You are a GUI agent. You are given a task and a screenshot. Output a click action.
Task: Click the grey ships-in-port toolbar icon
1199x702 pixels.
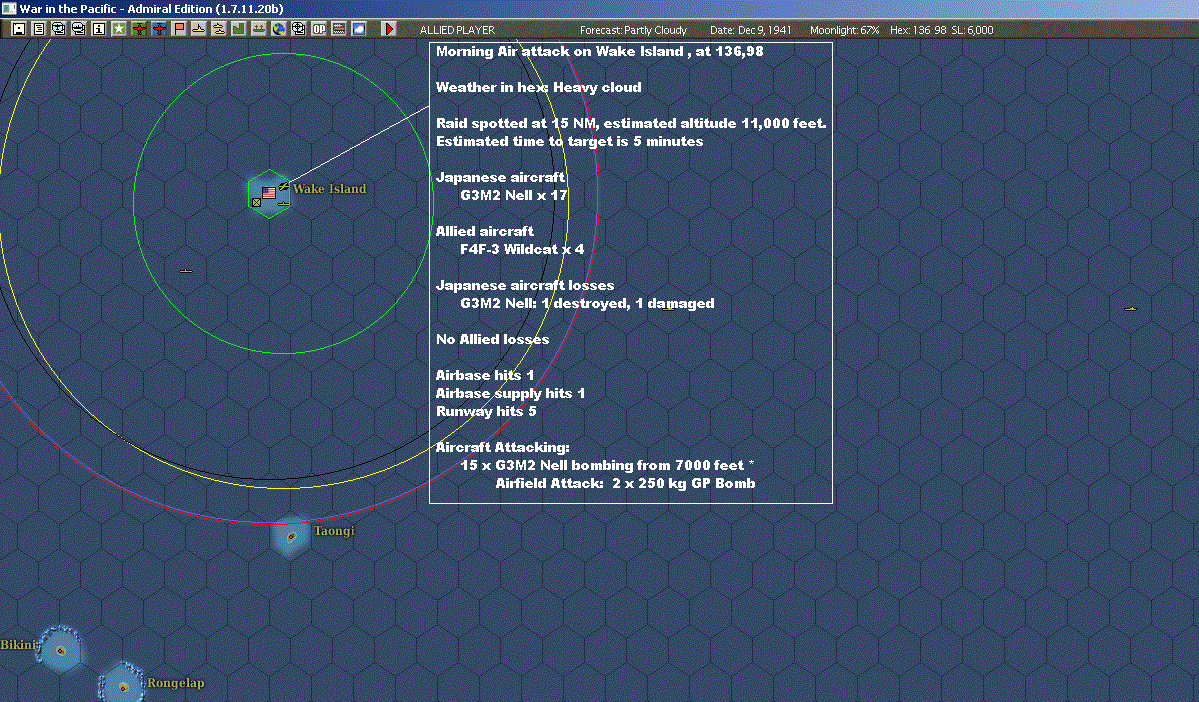(258, 29)
